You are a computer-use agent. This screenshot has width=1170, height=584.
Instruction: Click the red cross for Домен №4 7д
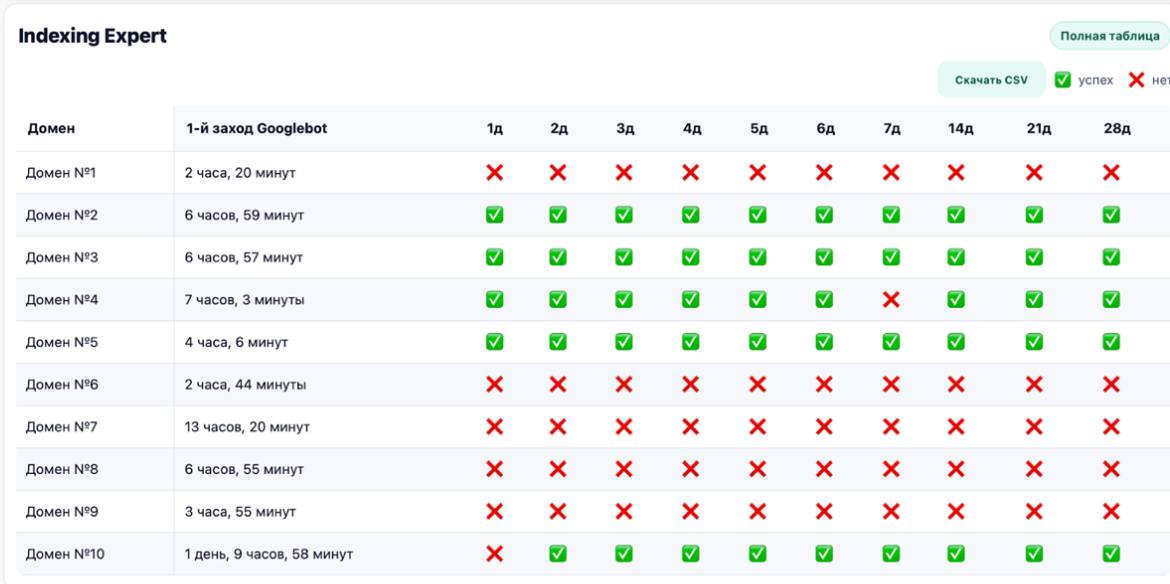[891, 299]
